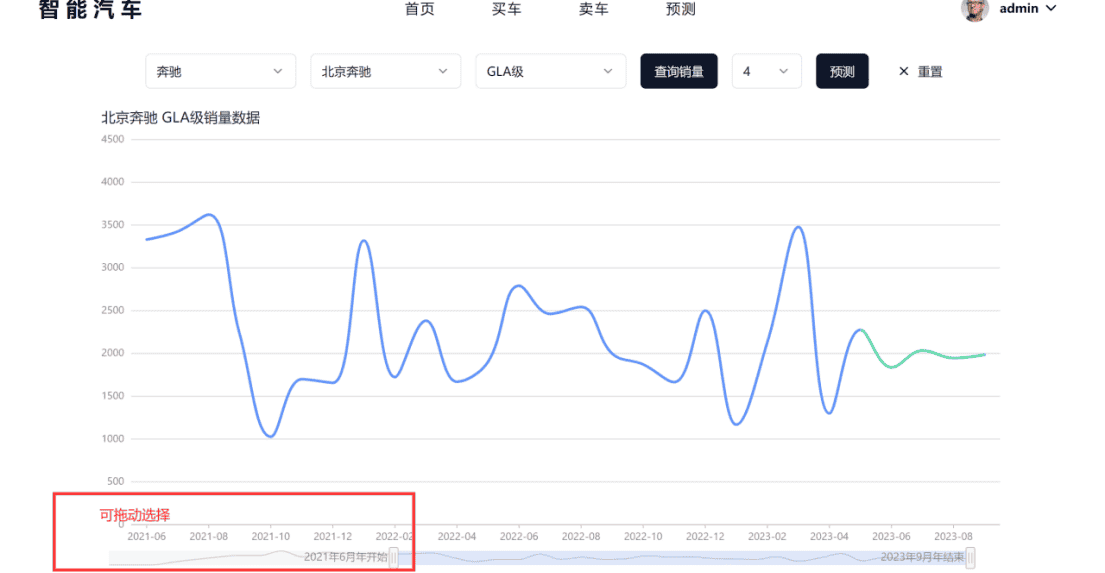Screen dimensions: 1105x573
Task: Click the dark 预测 button
Action: coord(842,71)
